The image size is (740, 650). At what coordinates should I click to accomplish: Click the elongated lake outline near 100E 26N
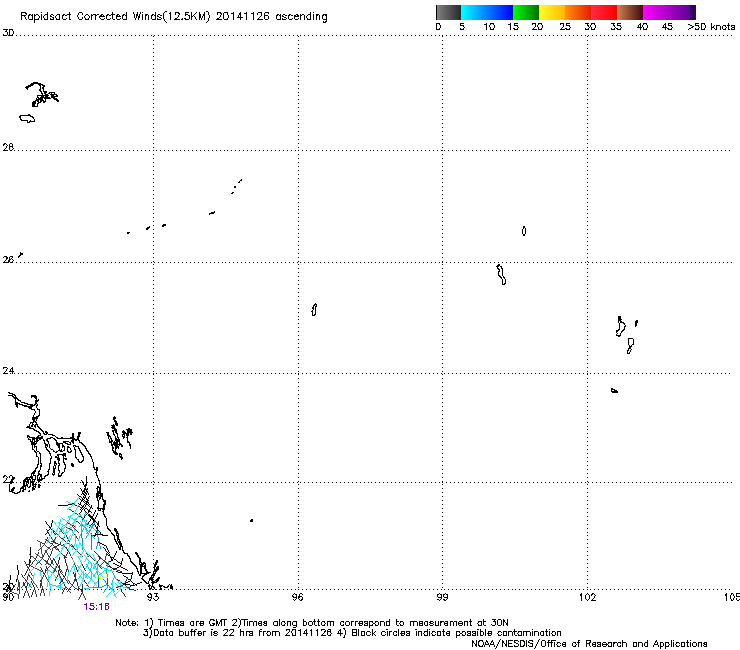(501, 274)
